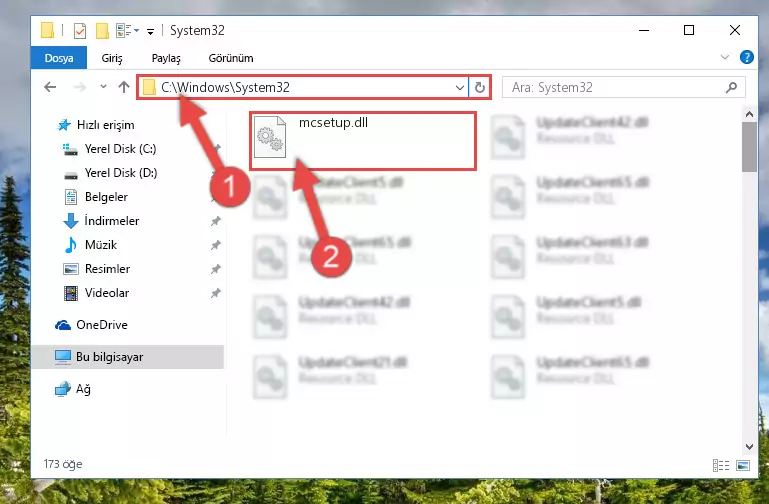769x504 pixels.
Task: Select Hızlı erişim in the navigation pane
Action: [105, 125]
